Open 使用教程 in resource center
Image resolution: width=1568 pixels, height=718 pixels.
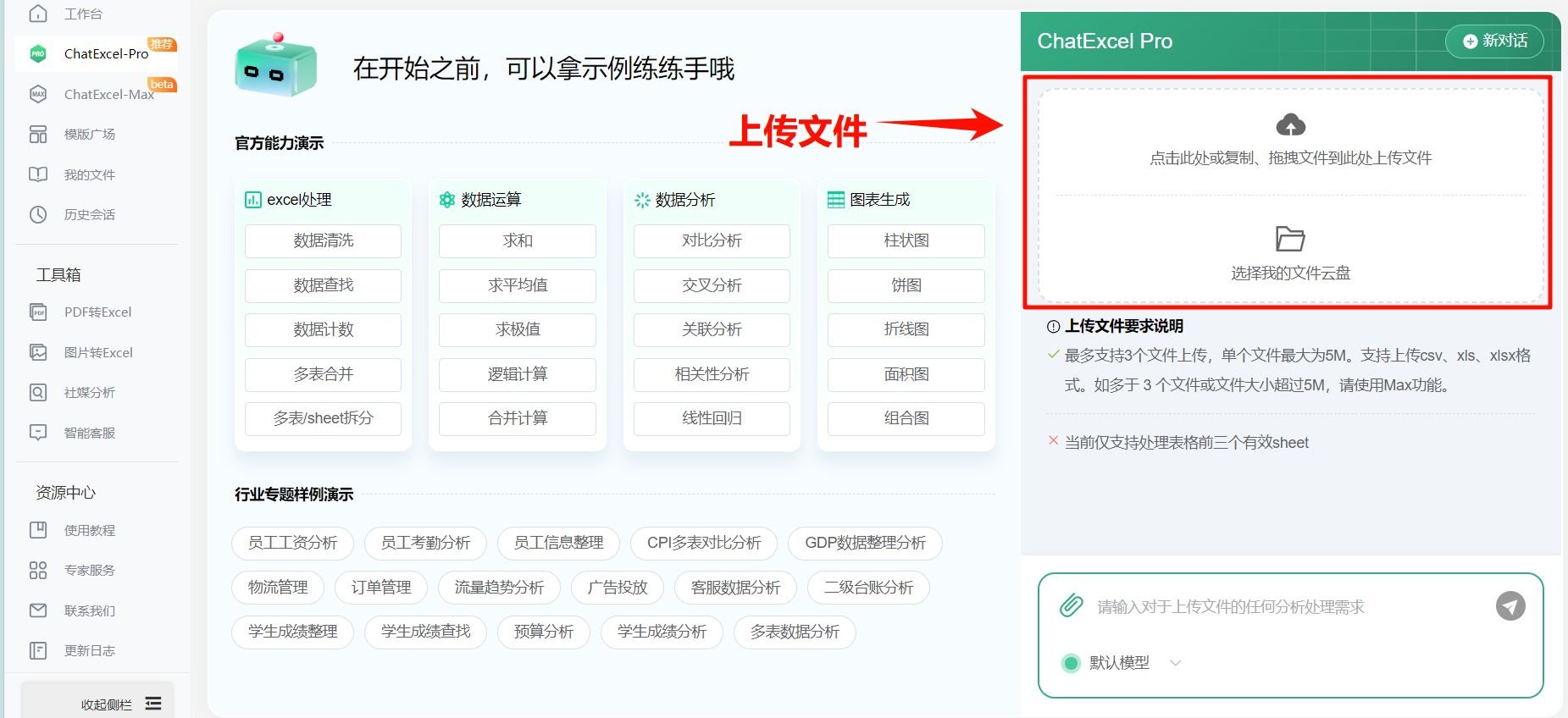89,531
